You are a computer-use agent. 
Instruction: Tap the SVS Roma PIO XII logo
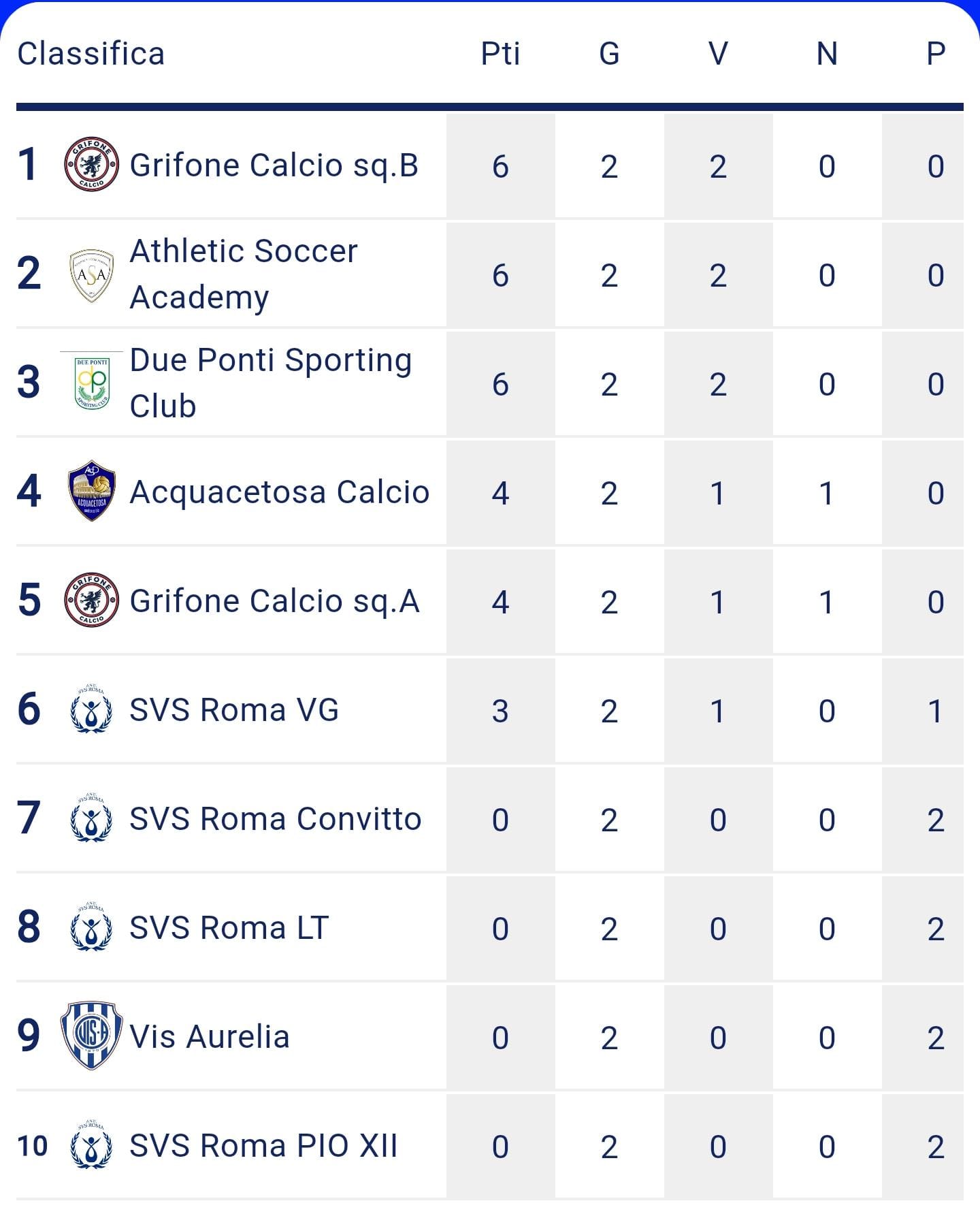tap(91, 1145)
